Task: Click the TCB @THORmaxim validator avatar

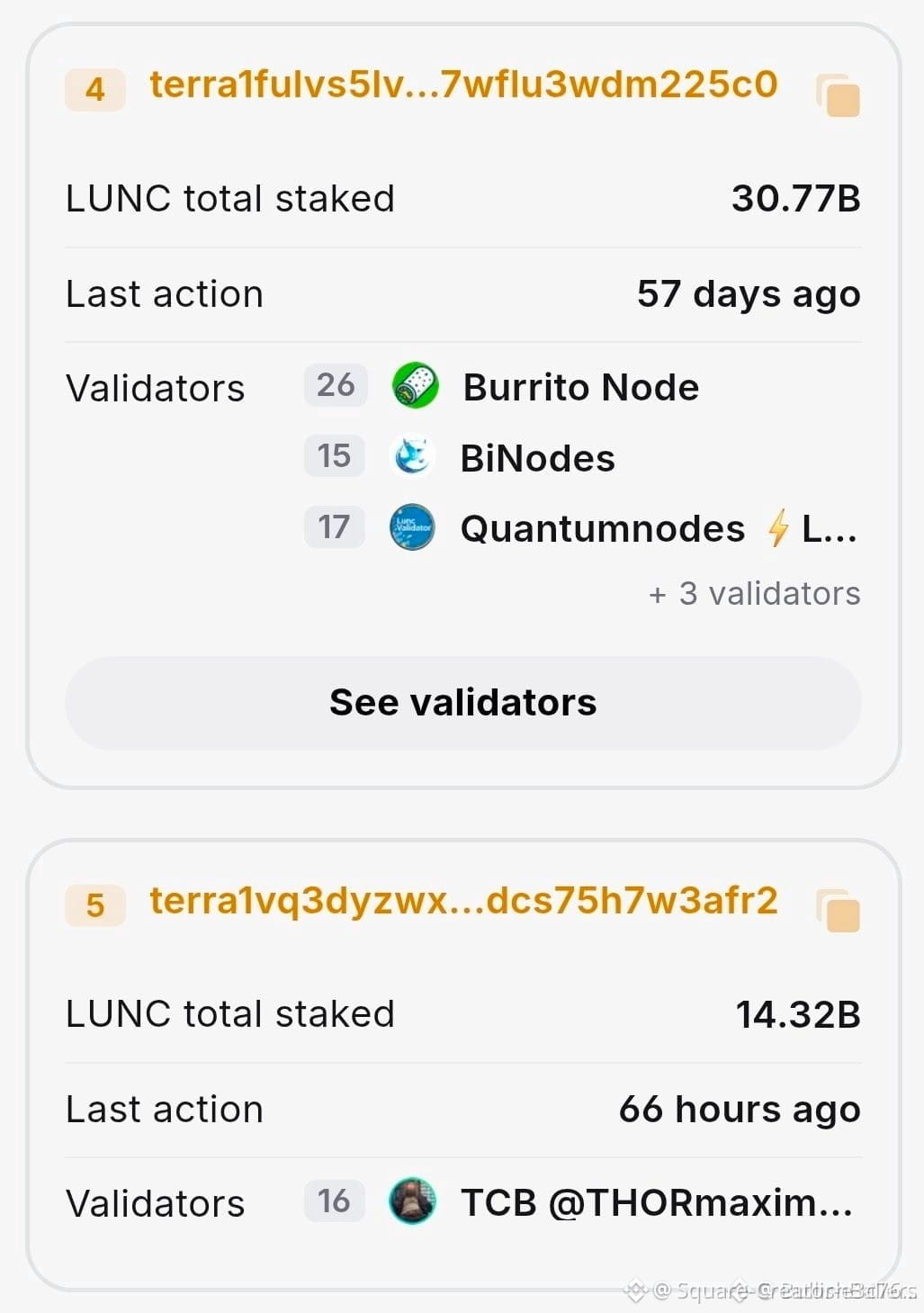Action: 412,1201
